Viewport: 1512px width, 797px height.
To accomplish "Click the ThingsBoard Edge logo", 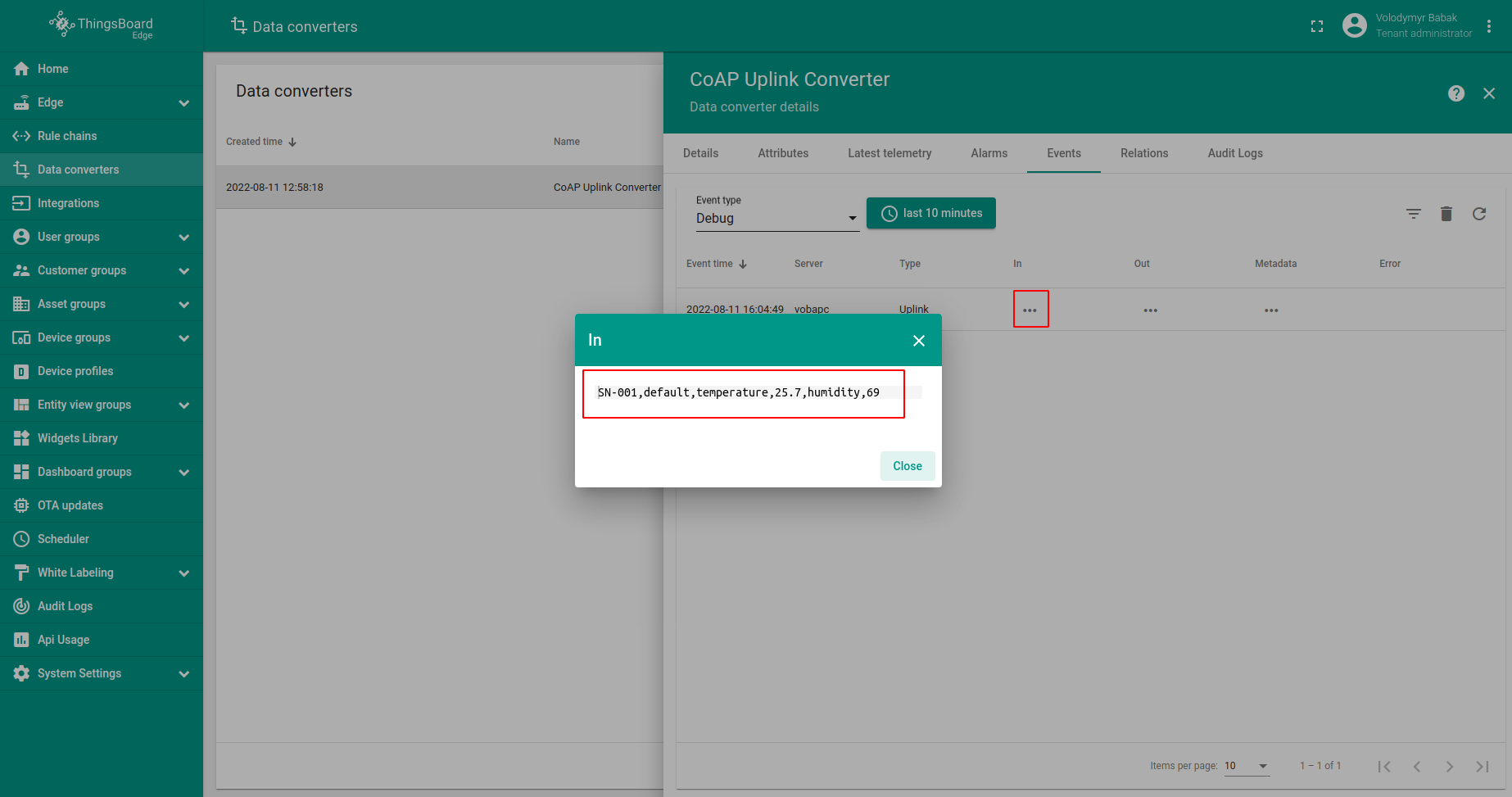I will pyautogui.click(x=102, y=25).
